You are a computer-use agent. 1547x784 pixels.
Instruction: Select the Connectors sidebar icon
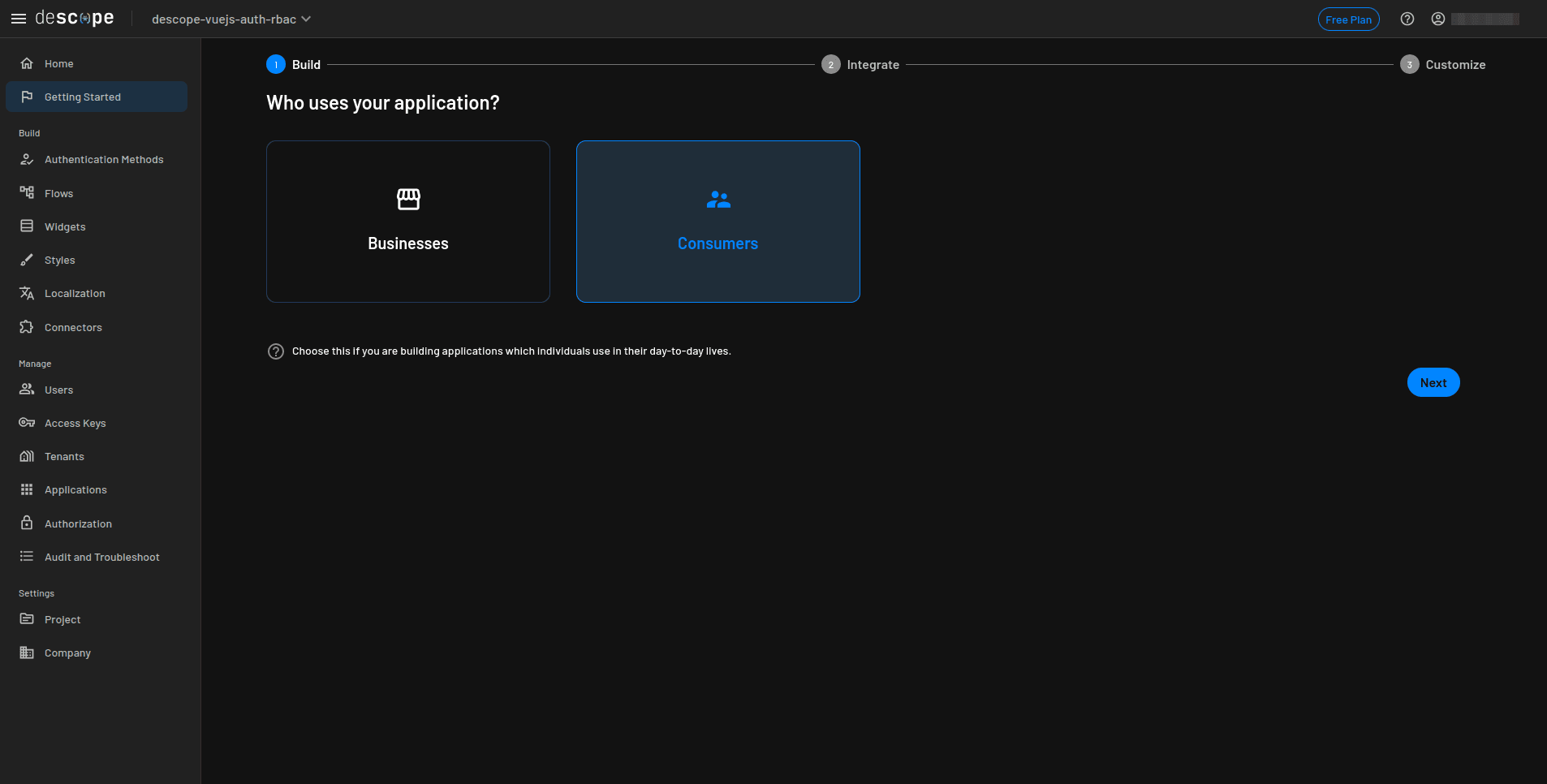pos(28,327)
